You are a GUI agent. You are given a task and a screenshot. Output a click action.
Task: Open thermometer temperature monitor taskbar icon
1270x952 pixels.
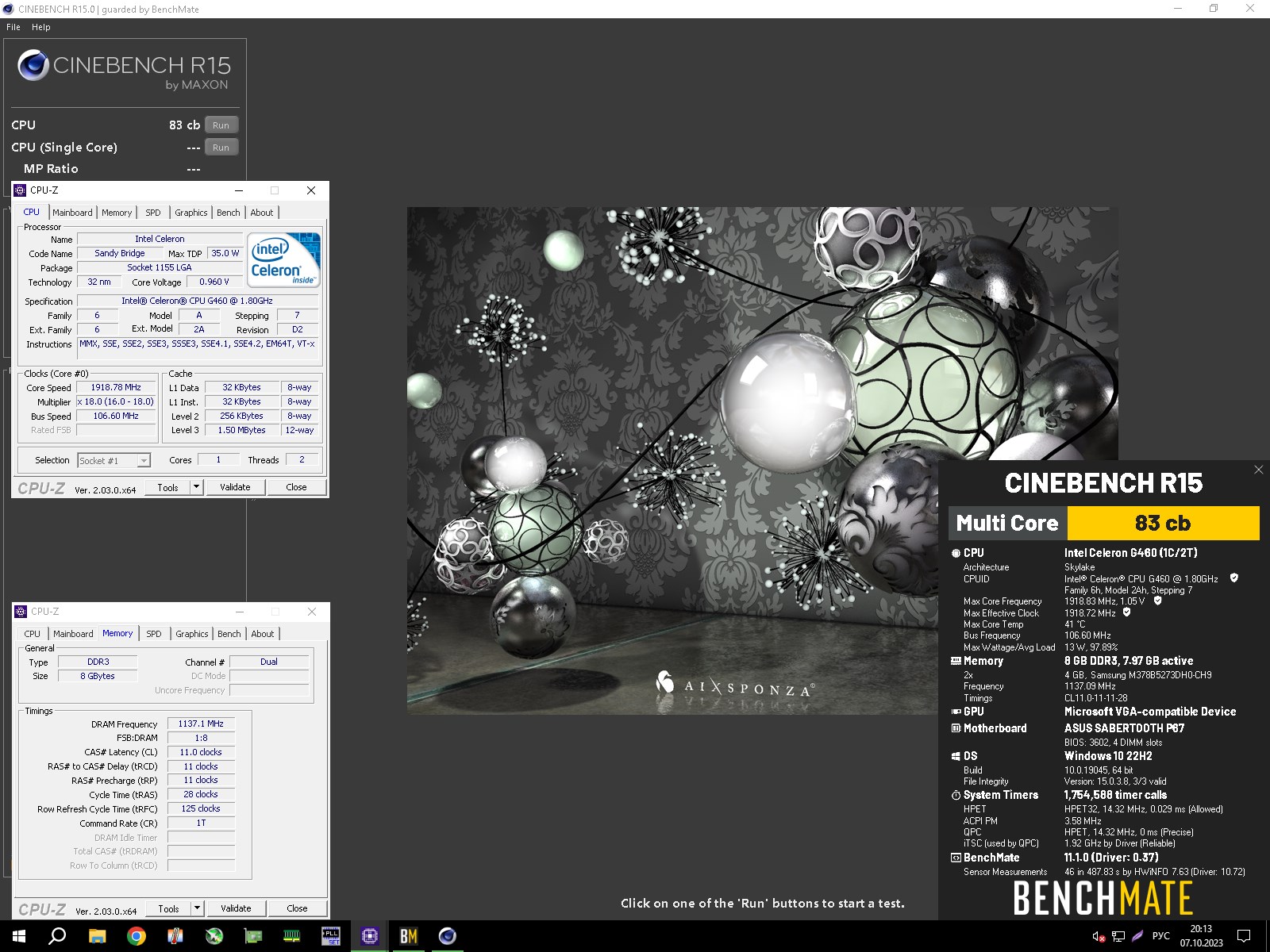(175, 936)
